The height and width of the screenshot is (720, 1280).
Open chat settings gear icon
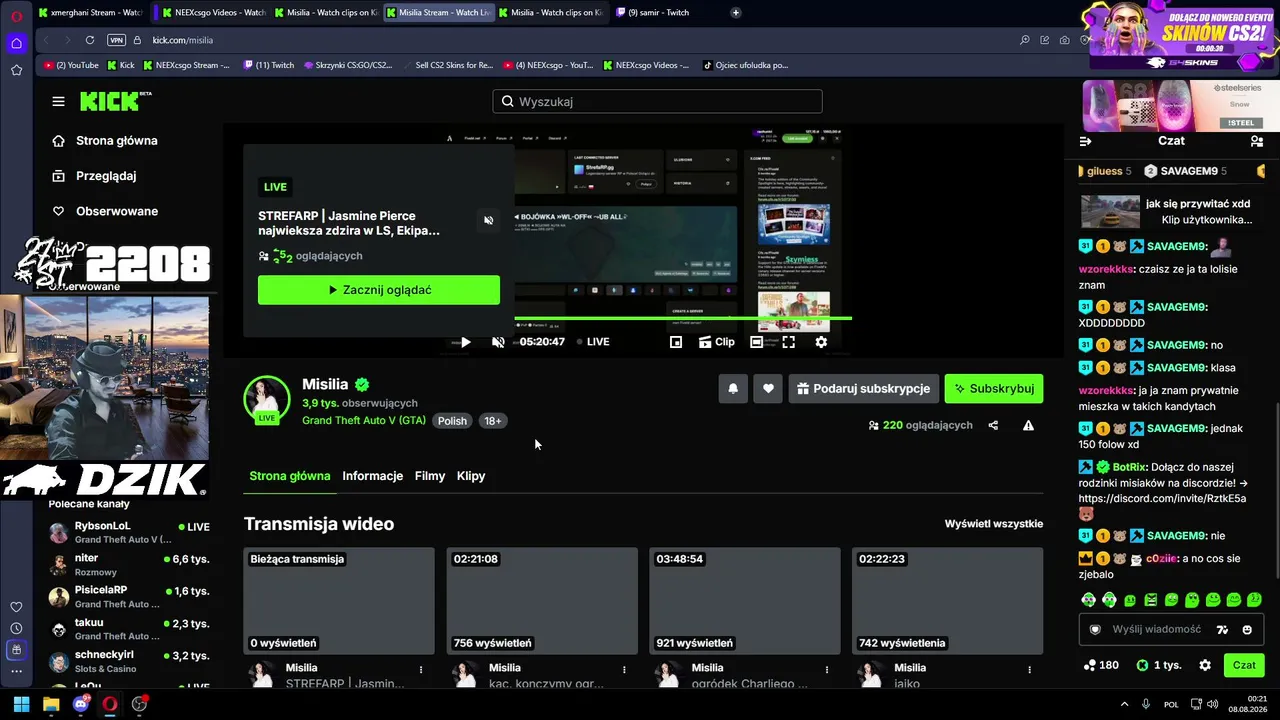coord(1205,665)
